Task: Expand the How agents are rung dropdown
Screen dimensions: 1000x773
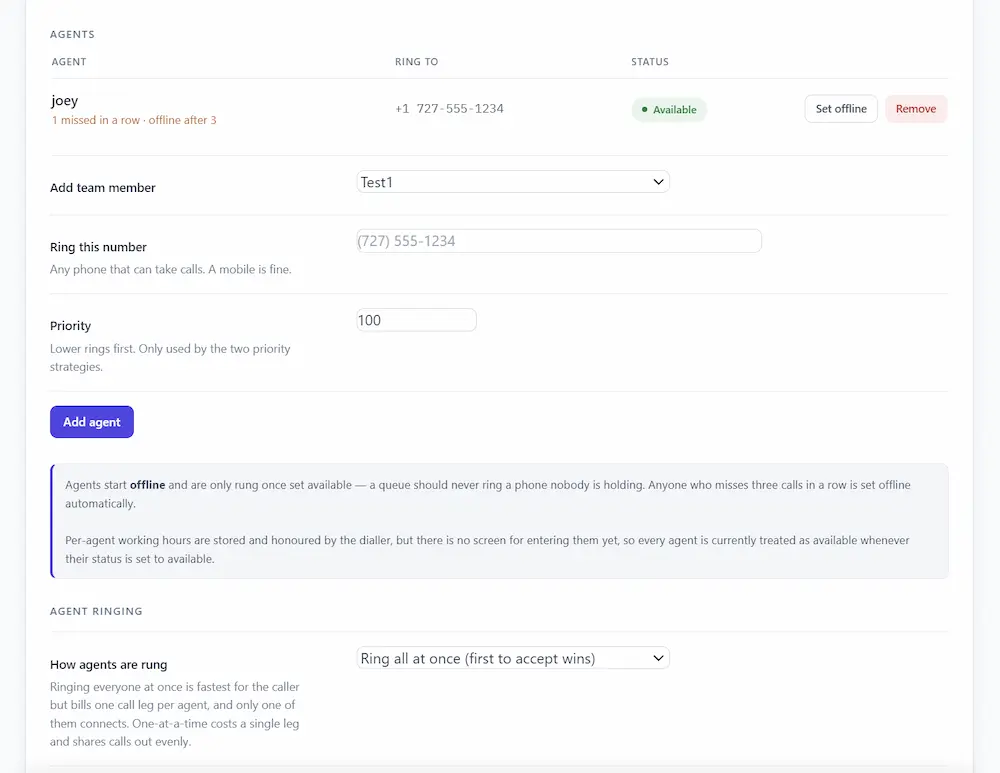Action: point(513,658)
